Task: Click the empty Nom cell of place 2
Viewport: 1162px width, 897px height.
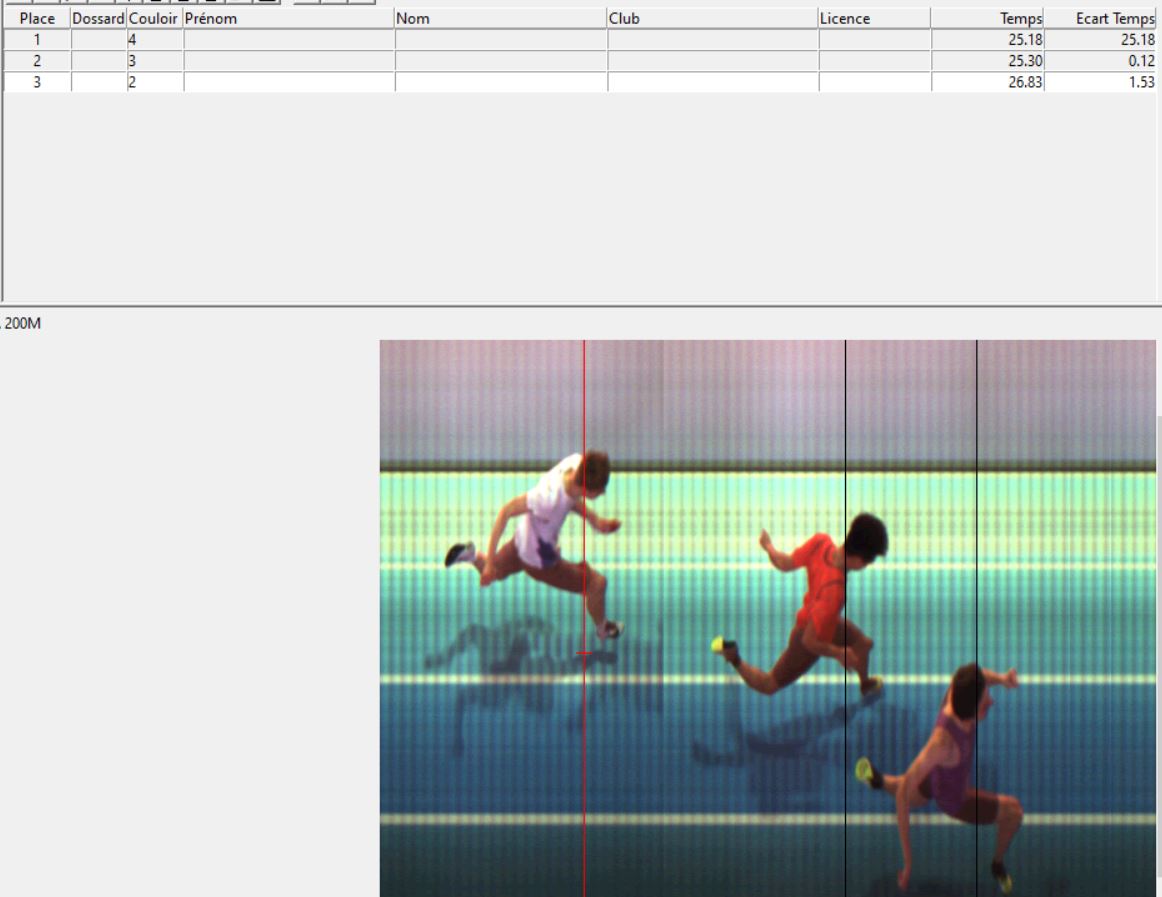Action: pos(501,61)
